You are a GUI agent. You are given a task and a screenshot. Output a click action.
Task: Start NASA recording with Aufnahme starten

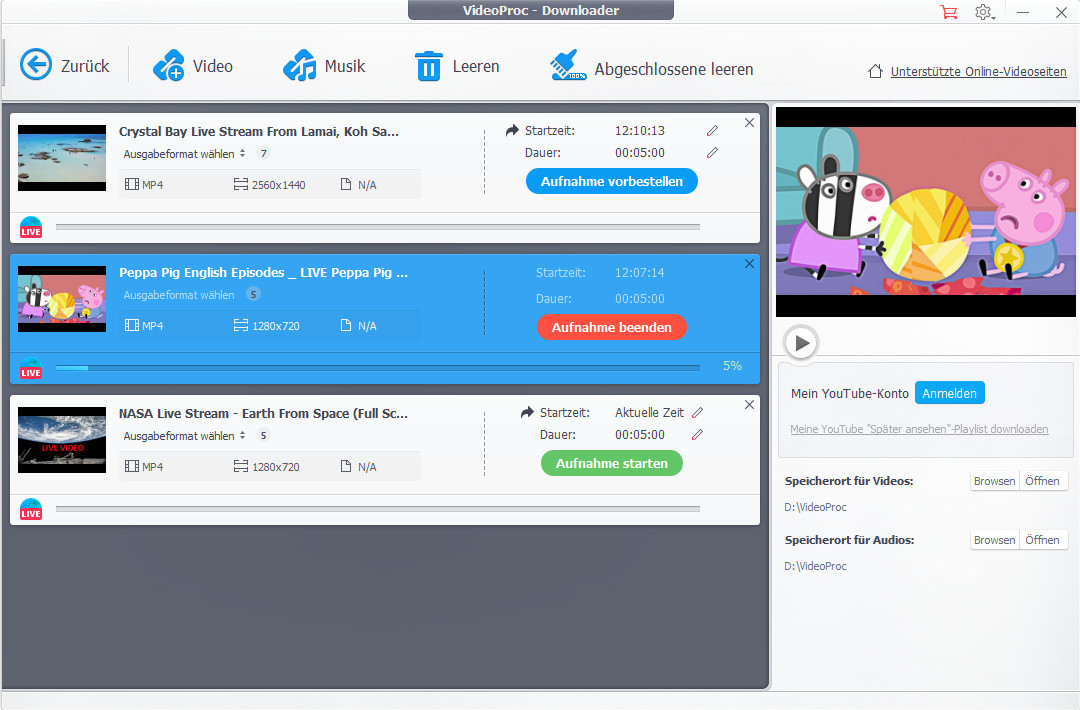[x=611, y=463]
